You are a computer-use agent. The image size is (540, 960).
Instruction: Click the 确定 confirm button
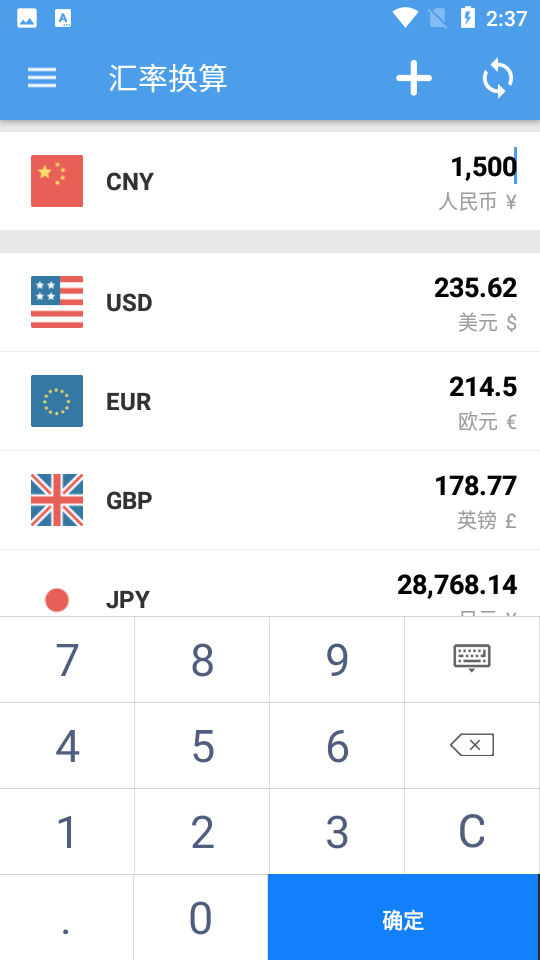point(403,917)
